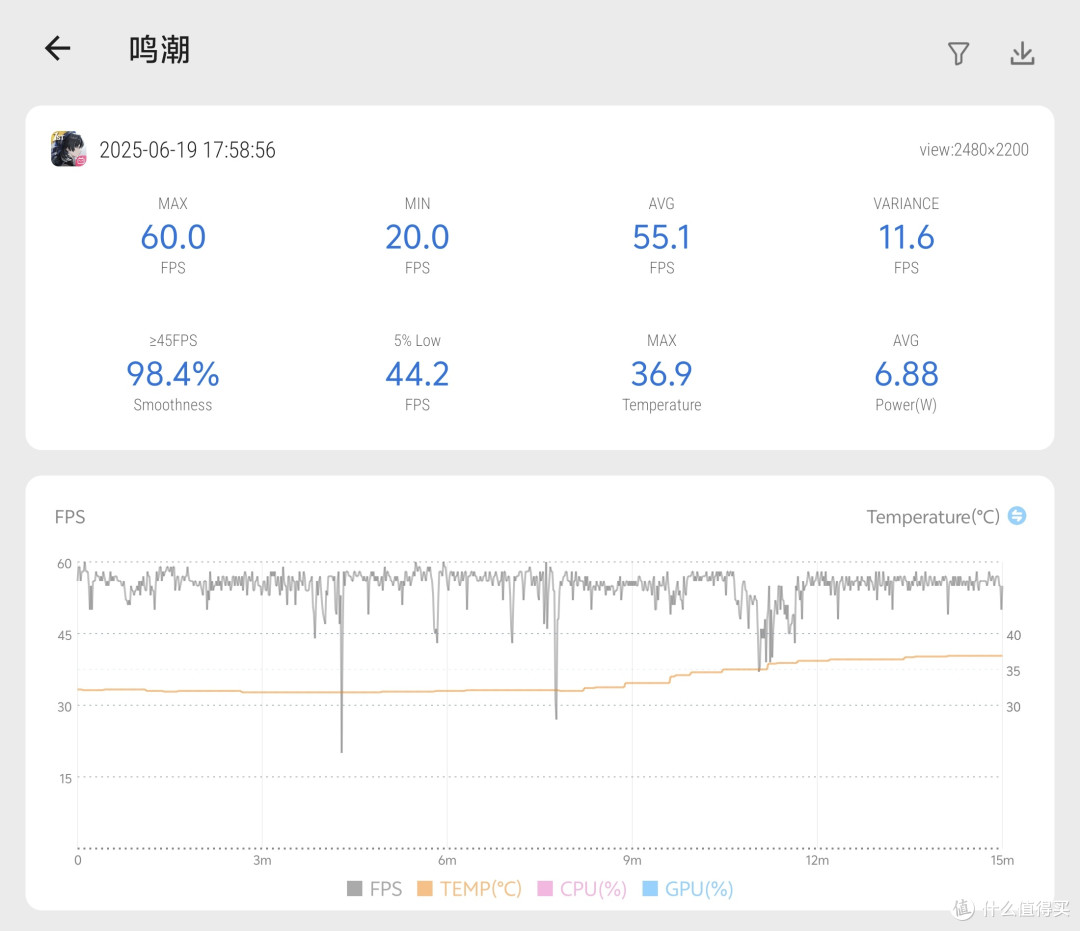Switch chart axis using Temperature toggle icon
The width and height of the screenshot is (1080, 931).
pos(1017,515)
